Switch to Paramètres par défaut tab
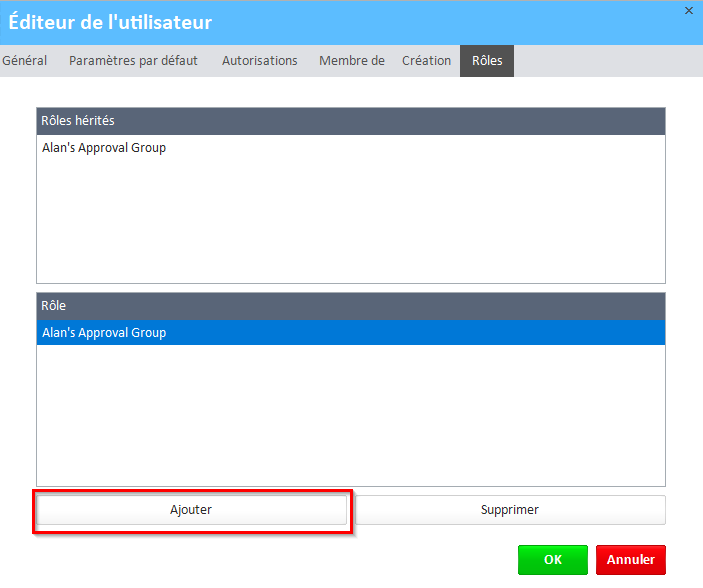703x588 pixels. tap(133, 61)
